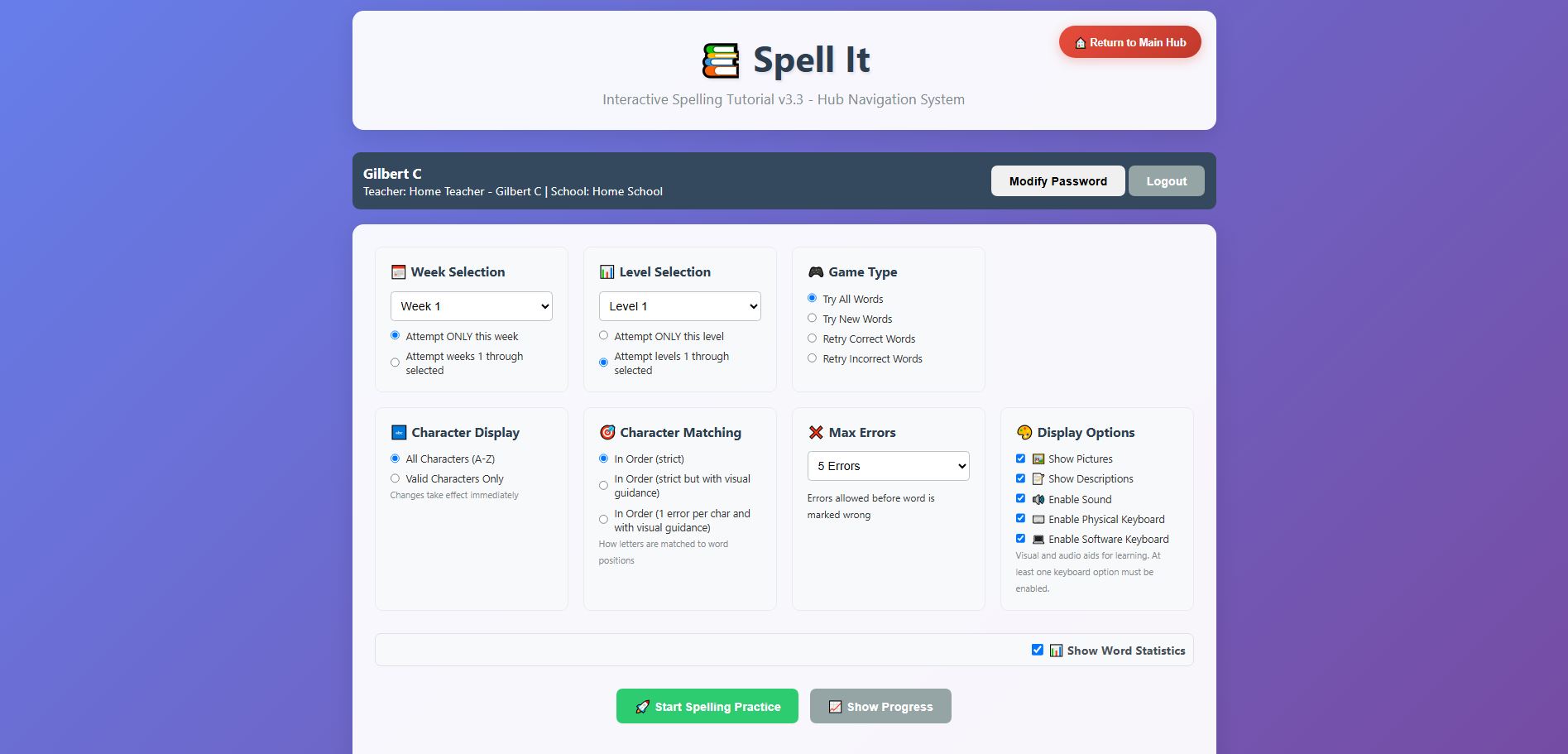Click the Modify Password button
The height and width of the screenshot is (754, 1568).
point(1057,181)
